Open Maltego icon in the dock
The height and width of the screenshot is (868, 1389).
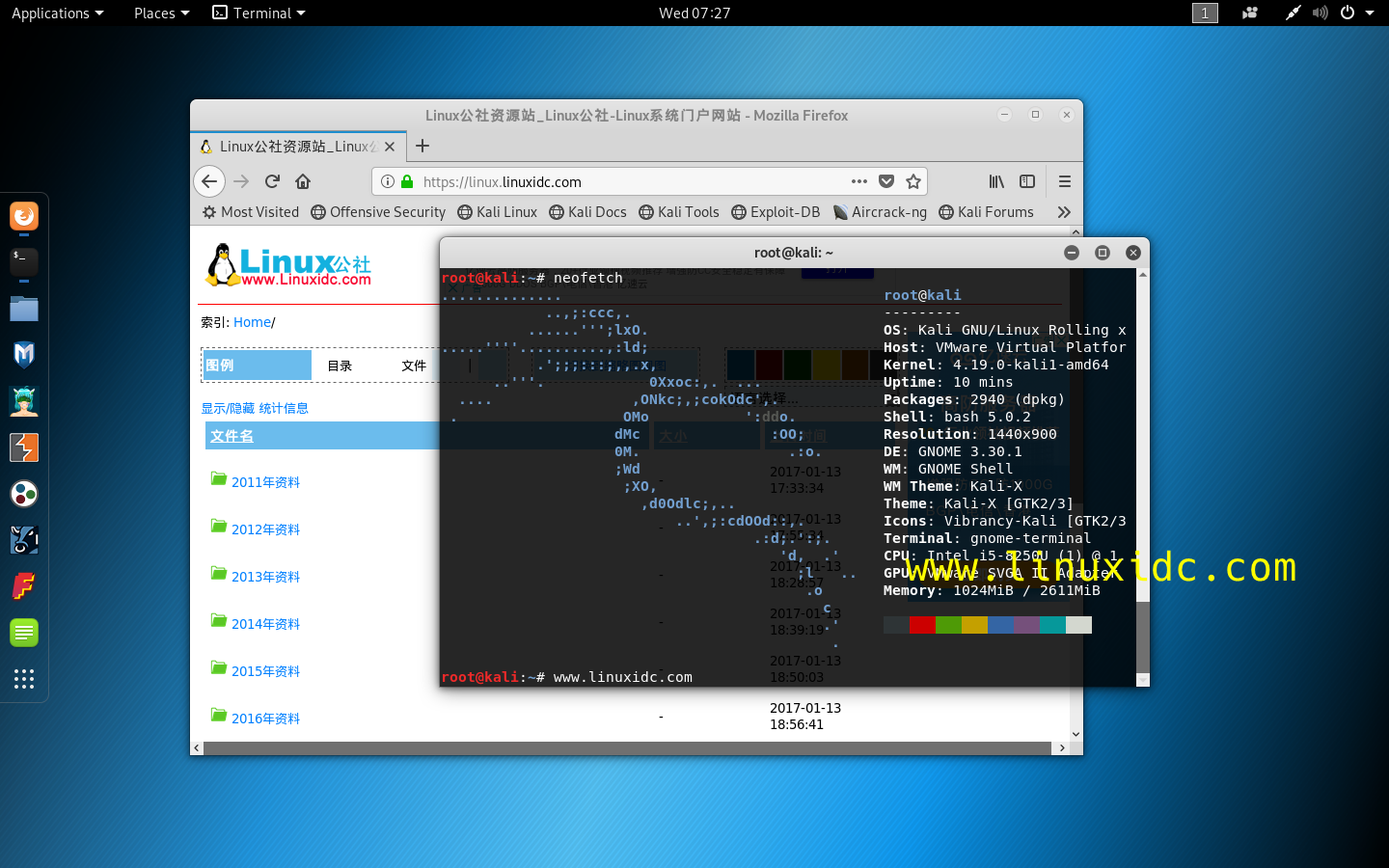point(24,494)
